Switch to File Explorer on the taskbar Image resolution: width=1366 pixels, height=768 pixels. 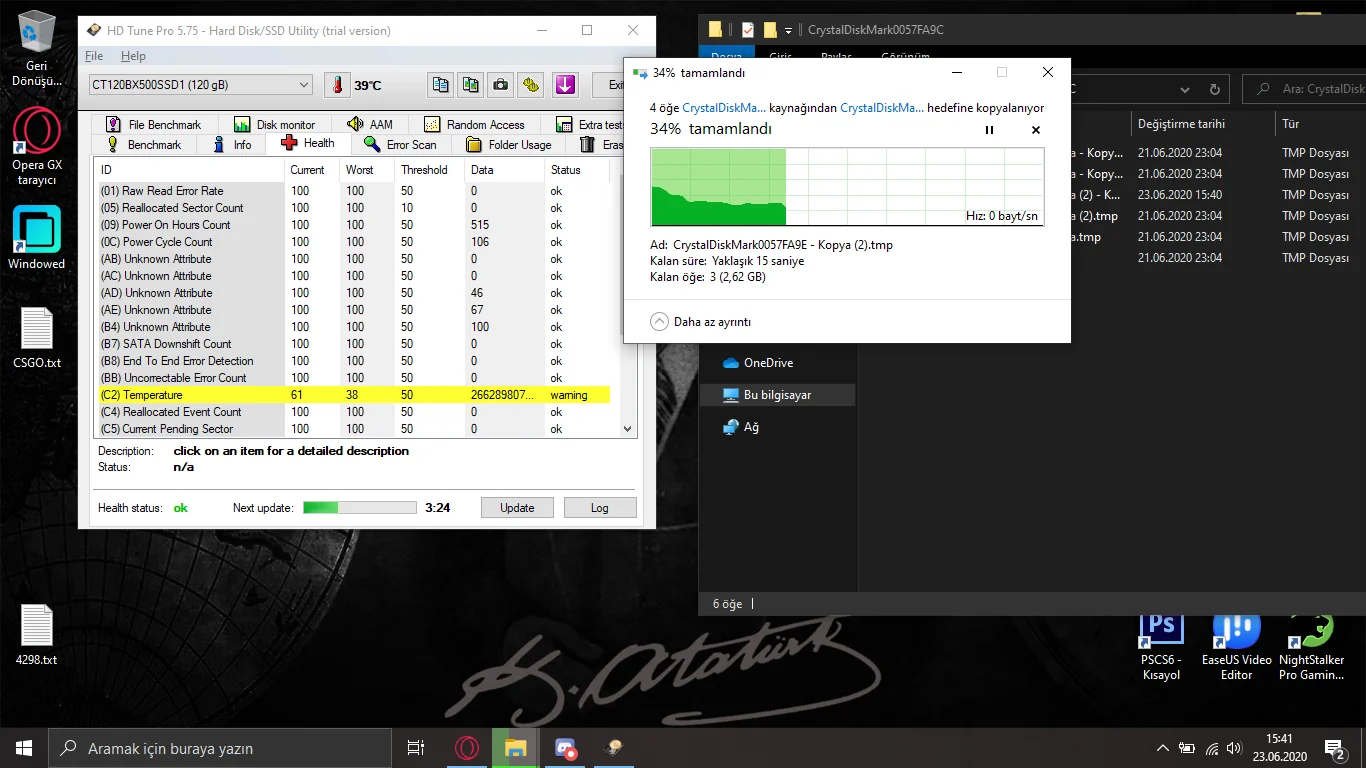point(515,748)
